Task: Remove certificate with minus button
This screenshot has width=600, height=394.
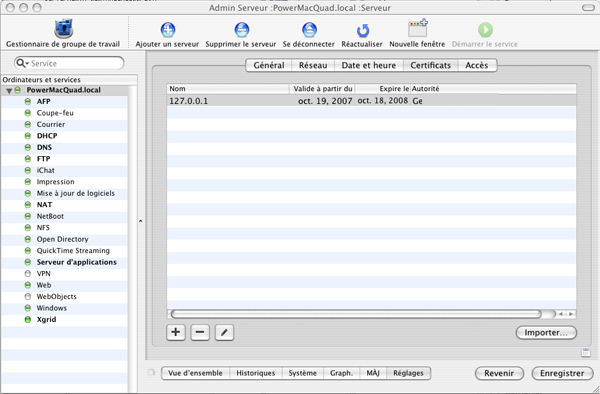Action: 200,332
